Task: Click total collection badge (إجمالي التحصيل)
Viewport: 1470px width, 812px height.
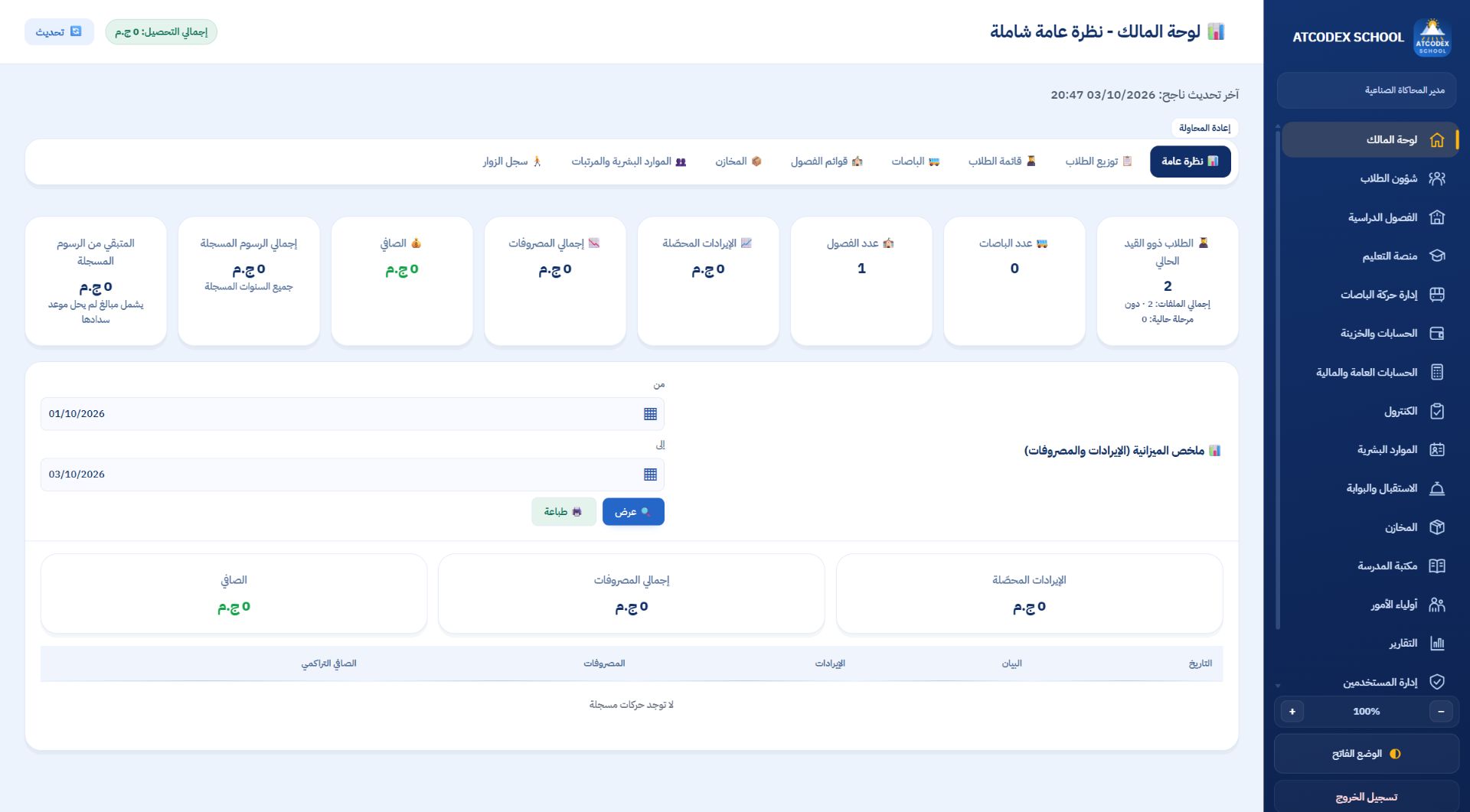Action: pyautogui.click(x=162, y=32)
